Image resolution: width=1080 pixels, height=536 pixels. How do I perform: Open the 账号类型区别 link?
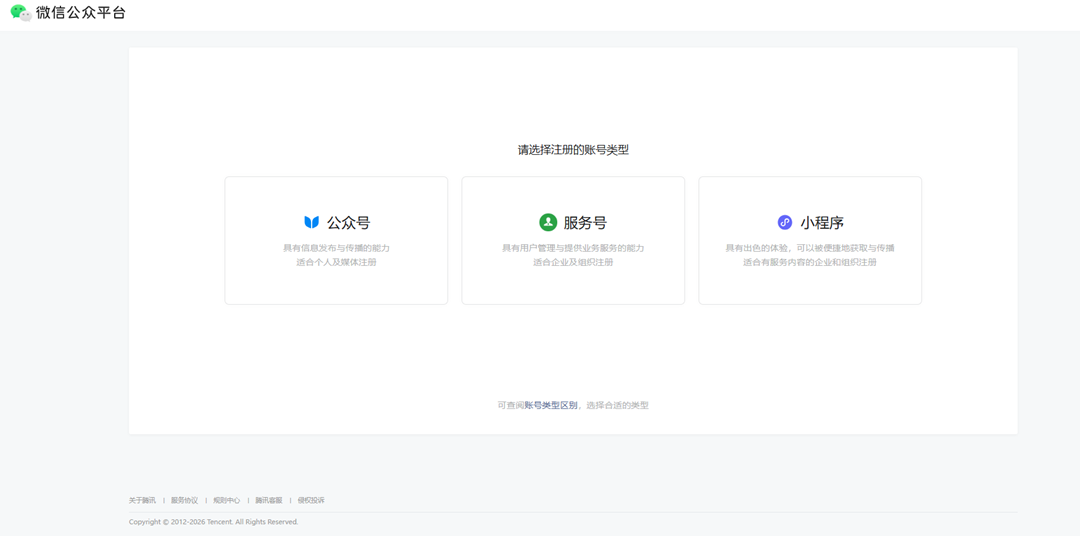[x=551, y=405]
